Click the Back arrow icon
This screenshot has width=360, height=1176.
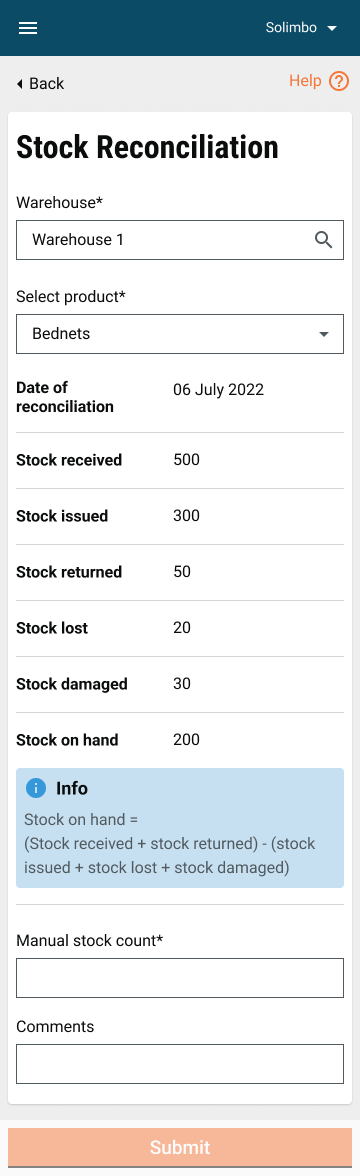pos(20,84)
